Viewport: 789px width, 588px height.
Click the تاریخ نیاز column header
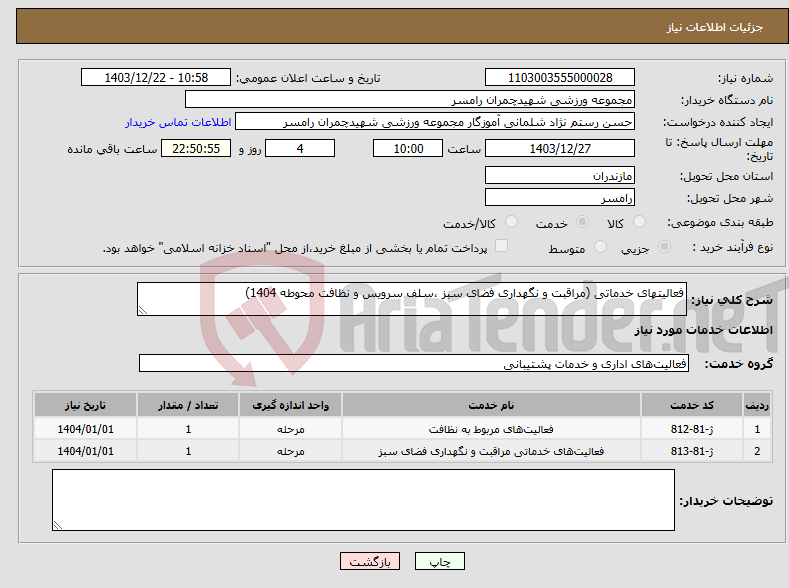click(85, 405)
